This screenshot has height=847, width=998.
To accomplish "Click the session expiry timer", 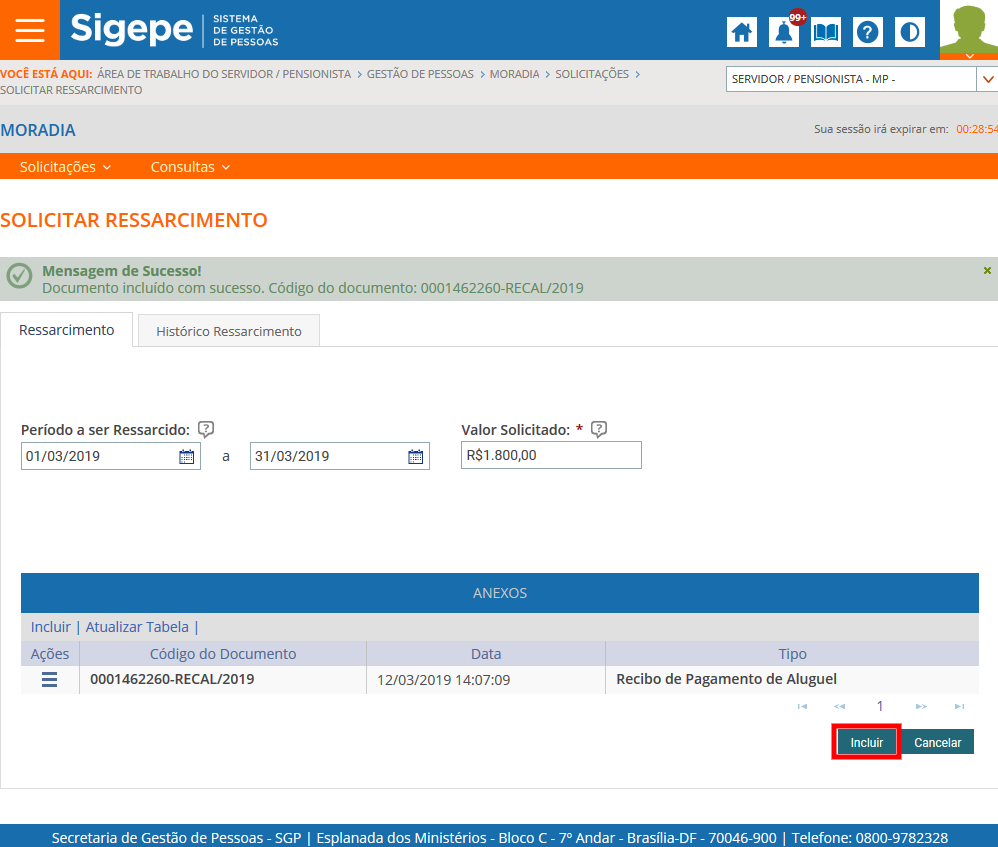I will [x=976, y=129].
